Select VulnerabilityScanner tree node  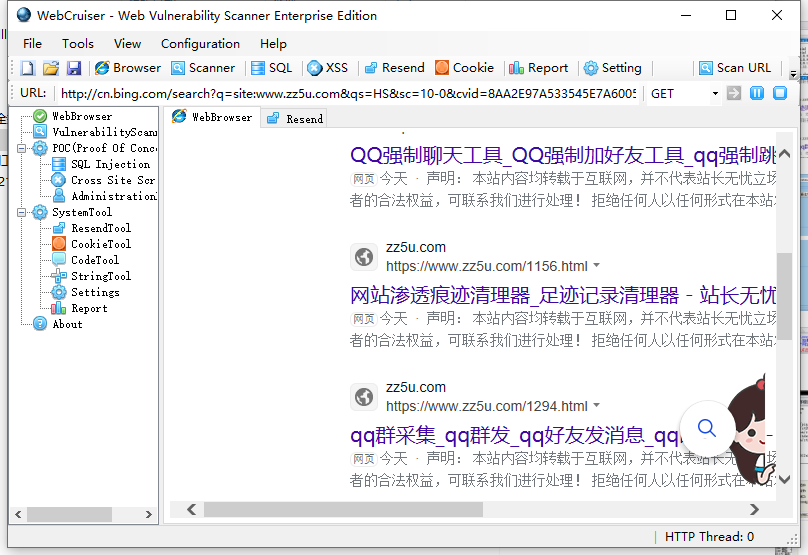(x=105, y=132)
